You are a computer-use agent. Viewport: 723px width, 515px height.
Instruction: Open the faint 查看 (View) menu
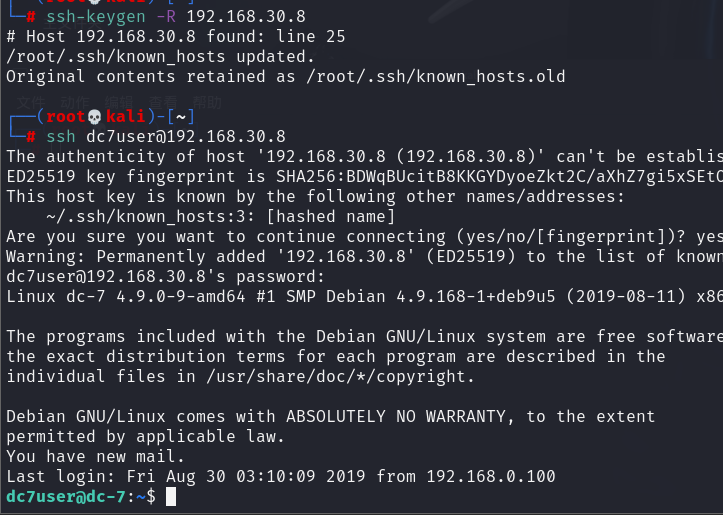163,102
